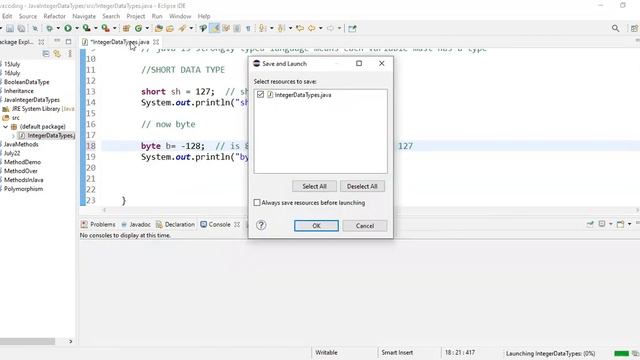Open Display Selected Console dropdown arrow
The height and width of the screenshot is (360, 640).
[x=611, y=224]
